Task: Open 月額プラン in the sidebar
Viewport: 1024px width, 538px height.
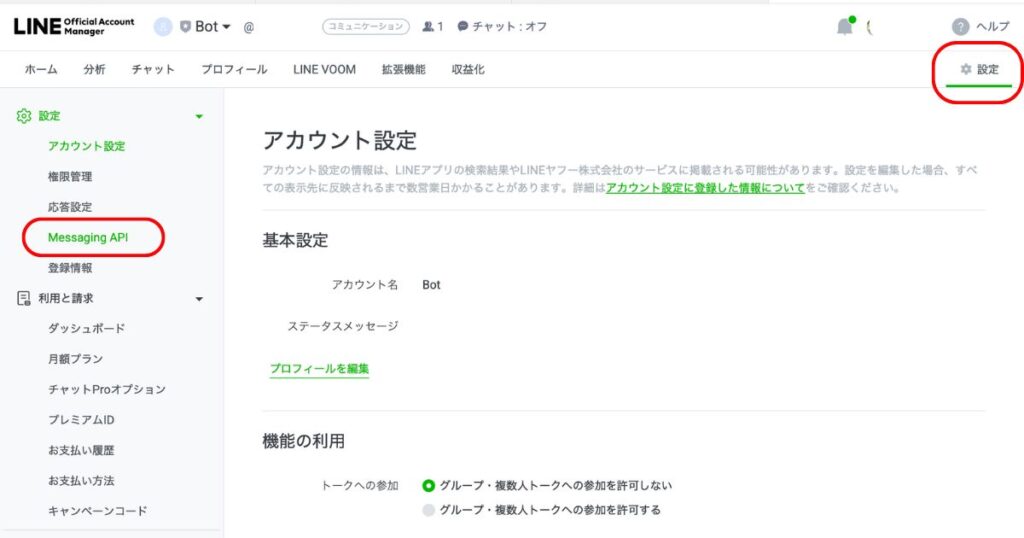Action: [x=75, y=359]
